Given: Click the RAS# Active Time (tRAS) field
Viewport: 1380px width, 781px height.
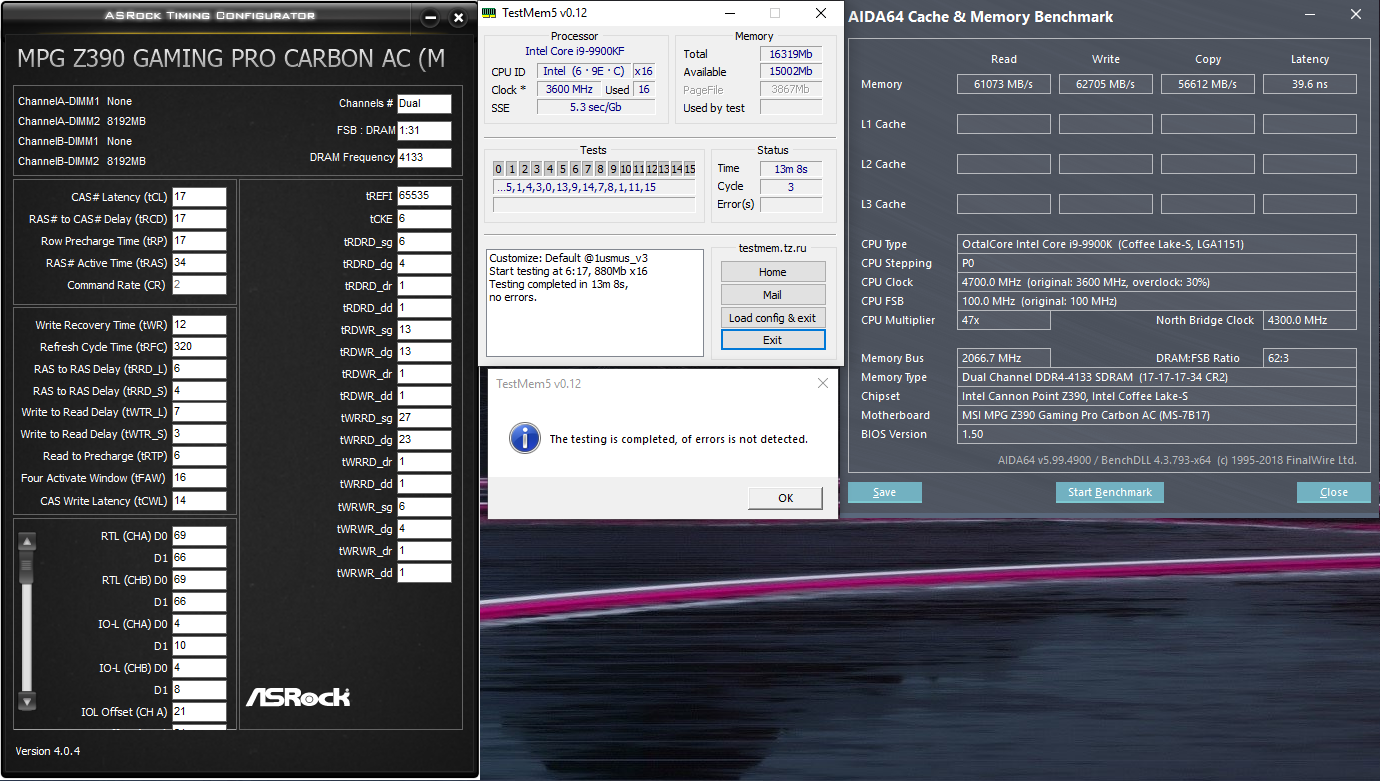Looking at the screenshot, I should [x=199, y=263].
